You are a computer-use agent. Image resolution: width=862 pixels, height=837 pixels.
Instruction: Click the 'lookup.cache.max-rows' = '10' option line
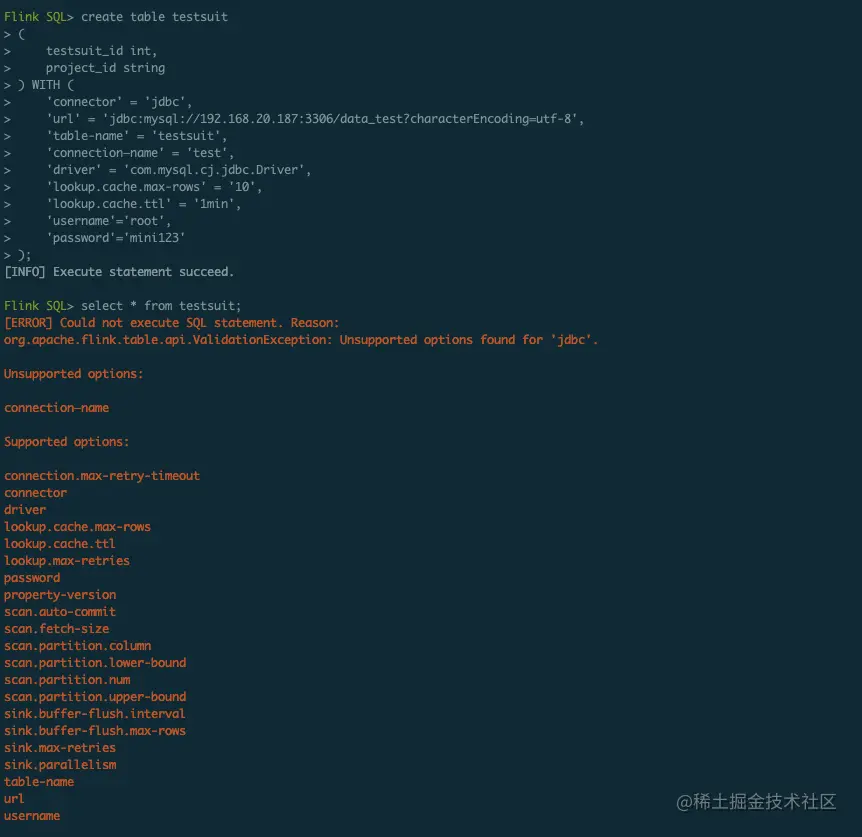click(154, 187)
